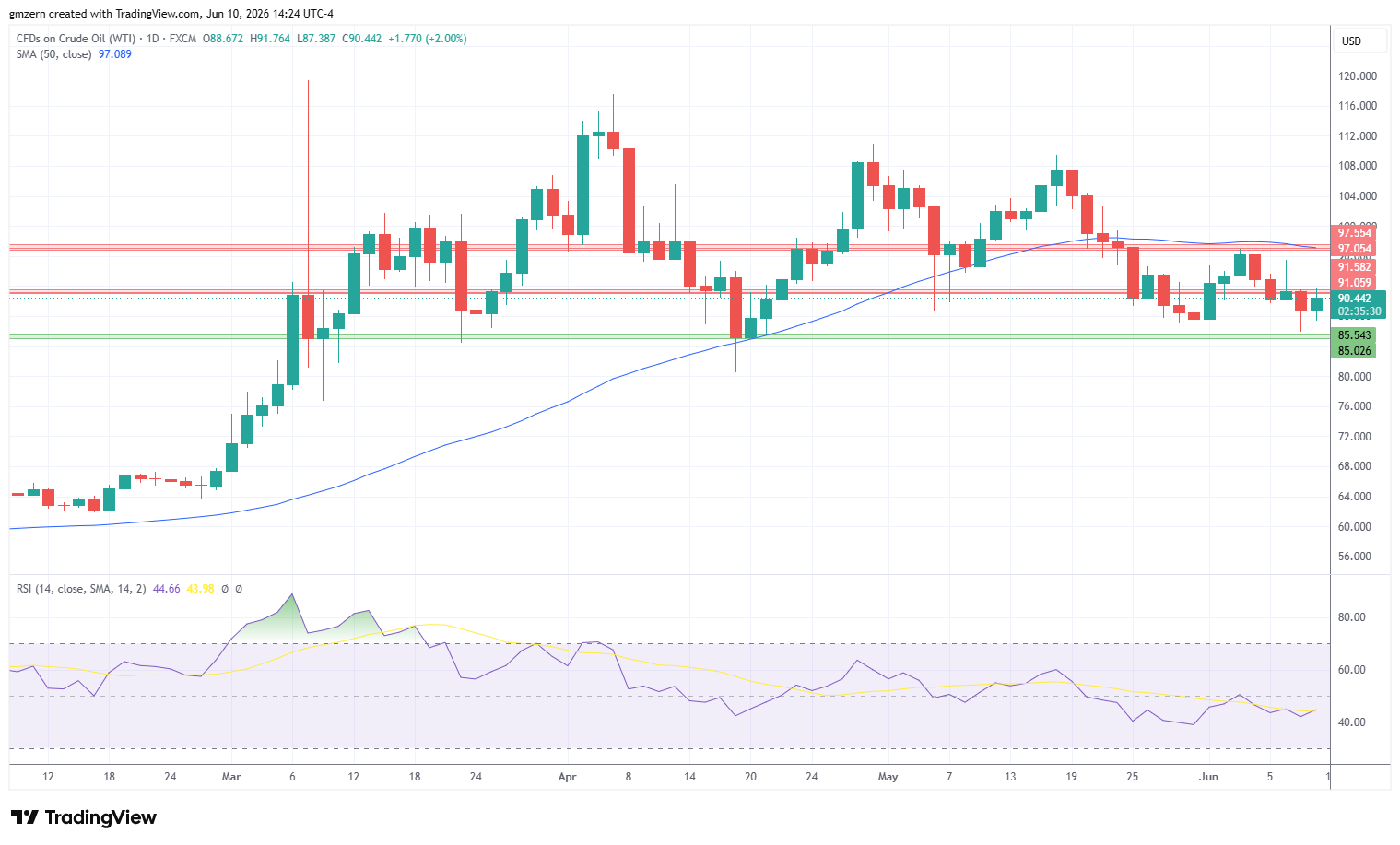
Task: Select the open value O88.672
Action: [x=224, y=39]
